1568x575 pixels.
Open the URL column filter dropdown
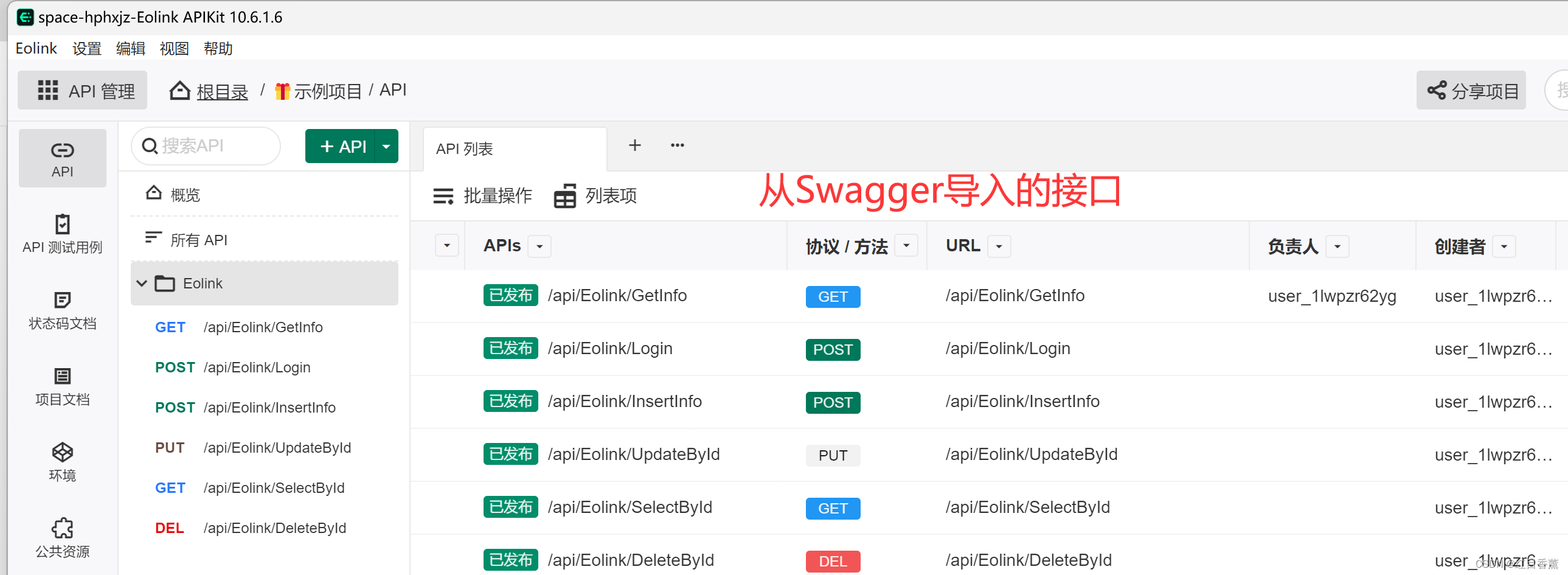click(999, 246)
